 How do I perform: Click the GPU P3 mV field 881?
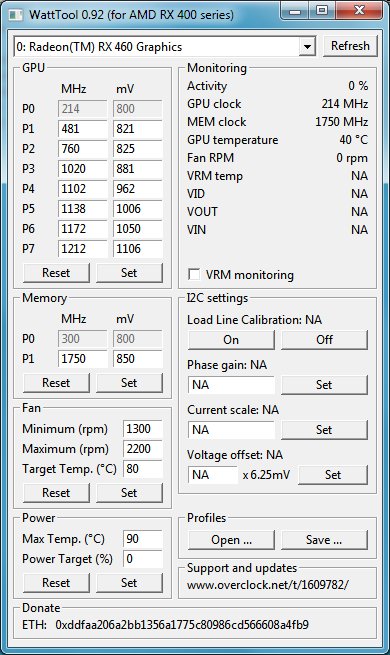click(x=137, y=169)
